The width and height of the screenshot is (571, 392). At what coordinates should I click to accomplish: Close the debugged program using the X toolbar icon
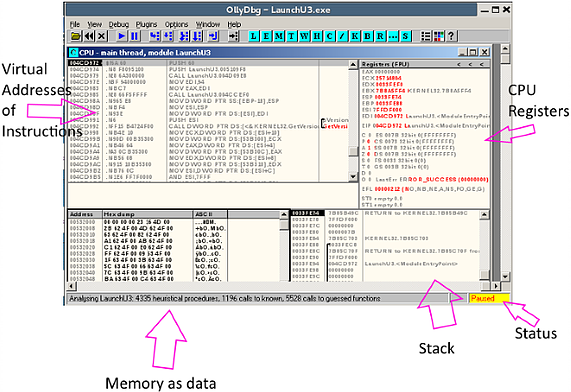(102, 36)
